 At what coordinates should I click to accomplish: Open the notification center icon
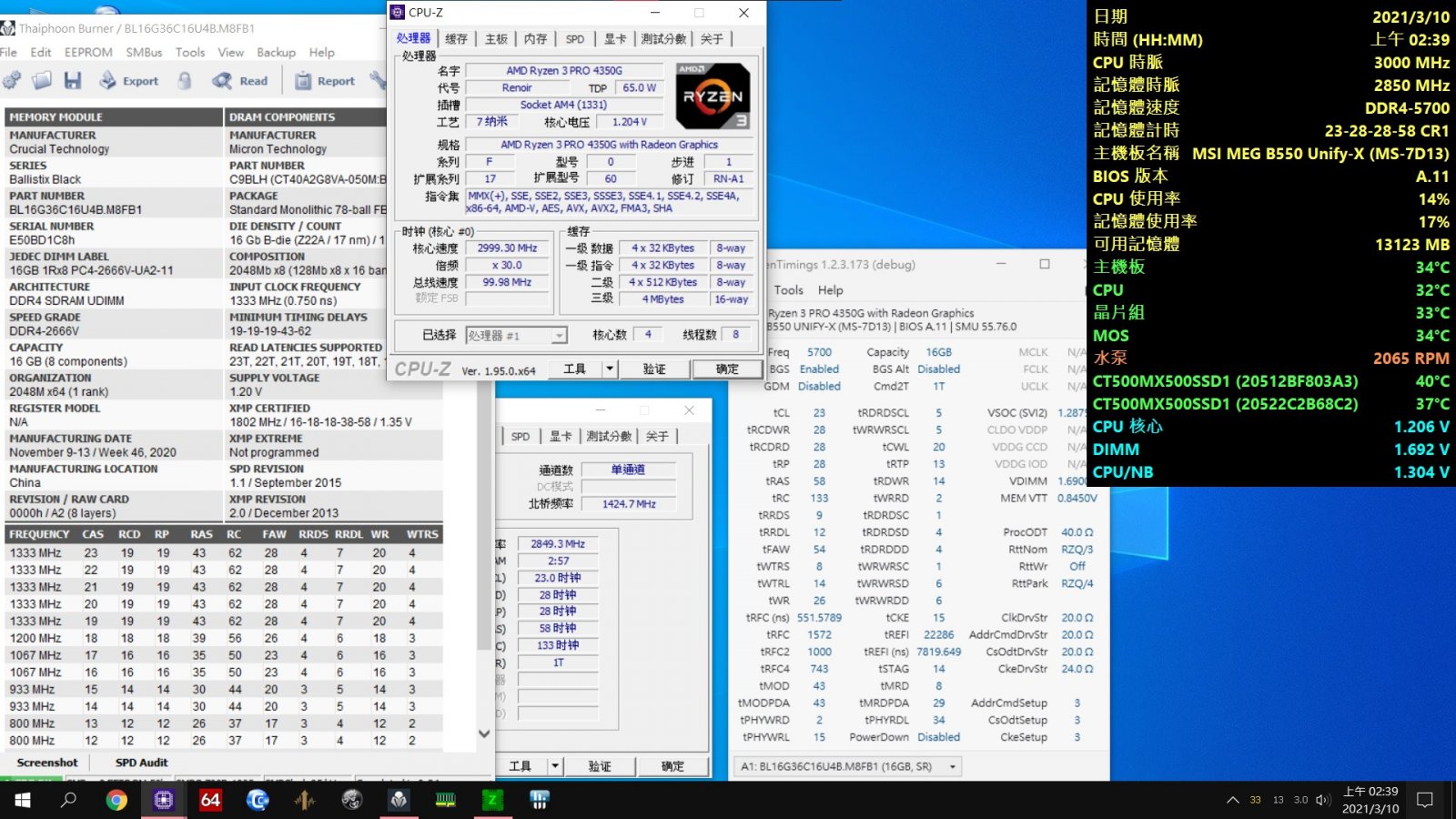(x=1425, y=800)
